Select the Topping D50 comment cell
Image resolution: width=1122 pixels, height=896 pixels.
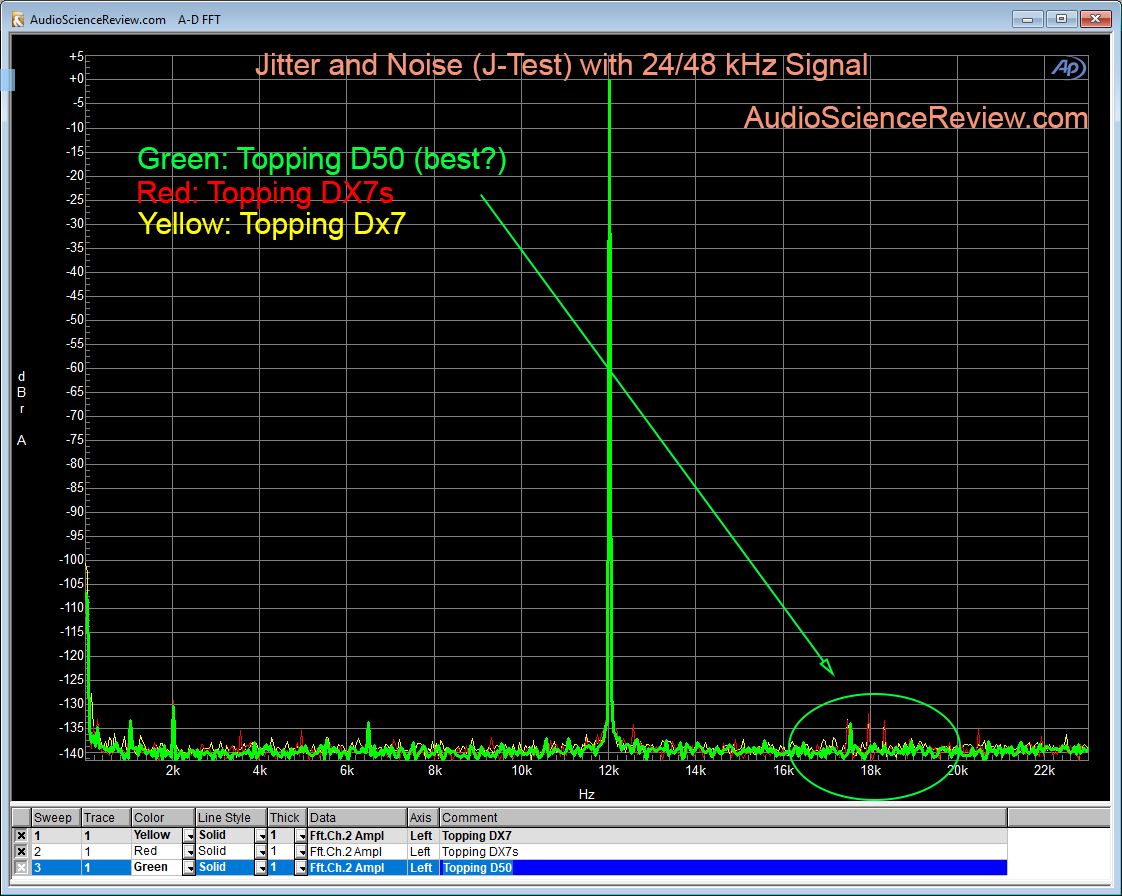723,867
